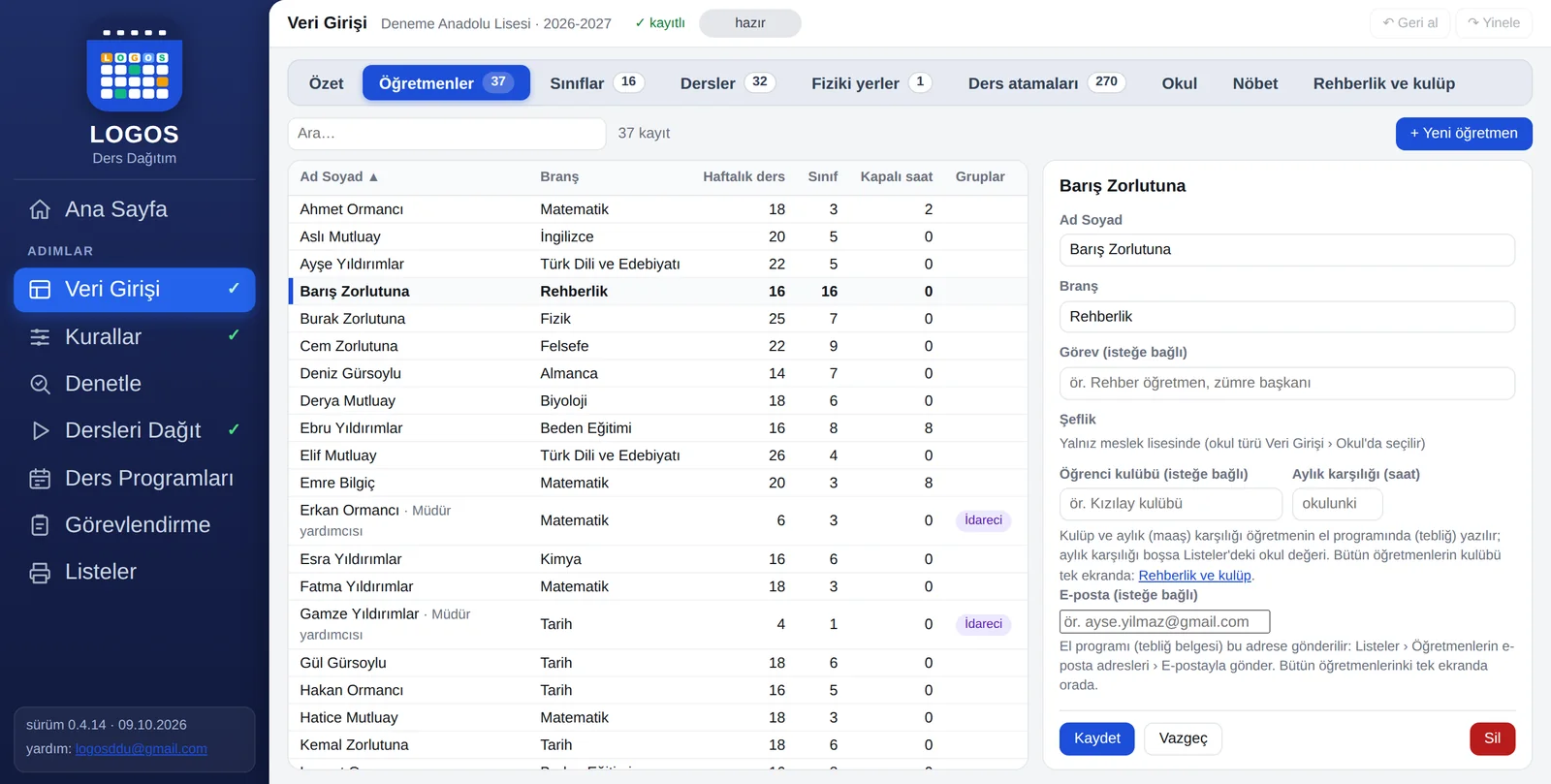
Task: Select the Ebru Yıldırımlar row
Action: click(658, 428)
